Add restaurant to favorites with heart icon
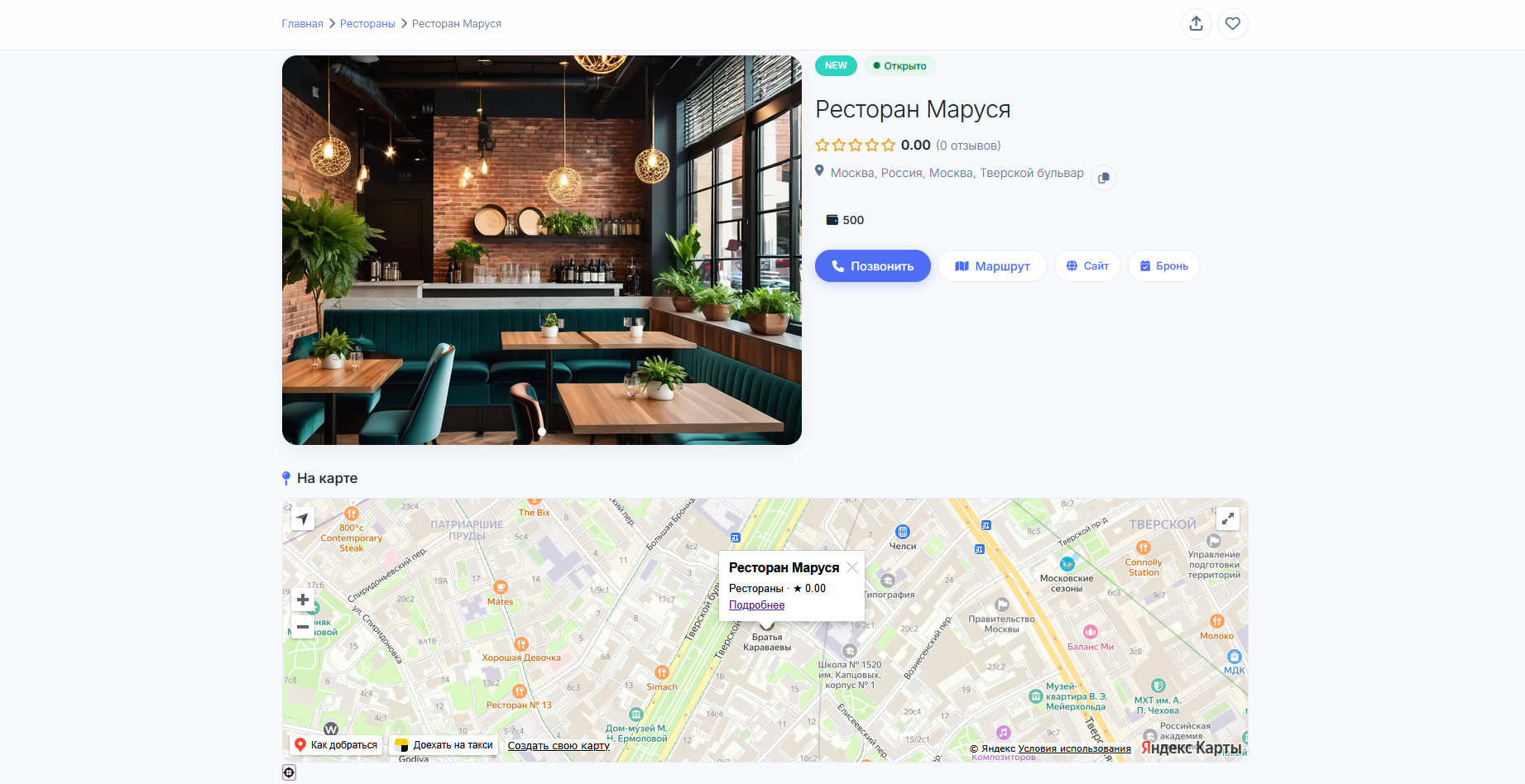This screenshot has height=784, width=1525. click(x=1233, y=24)
